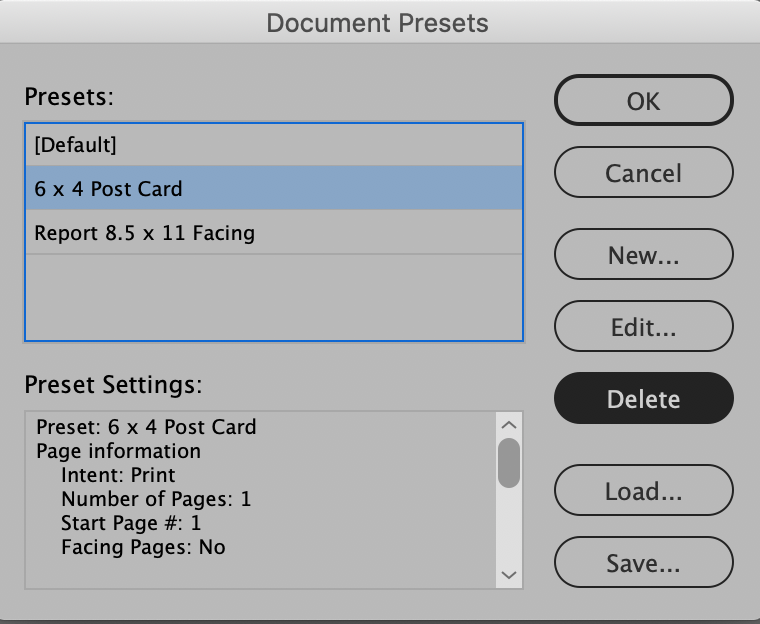Load... presets from a file
Viewport: 760px width, 624px height.
tap(643, 491)
